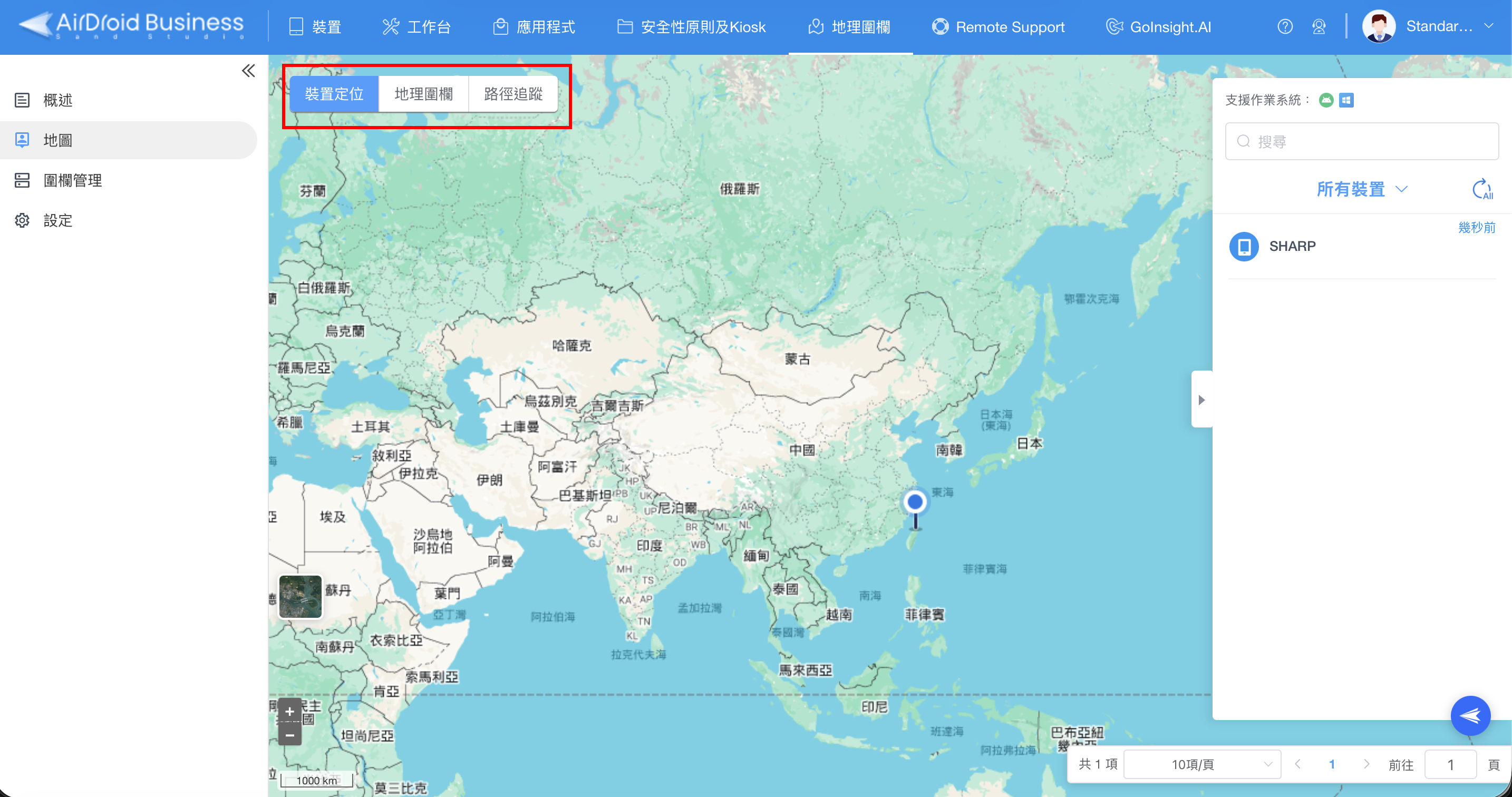
Task: Click the 搜尋 device search field
Action: pos(1362,141)
